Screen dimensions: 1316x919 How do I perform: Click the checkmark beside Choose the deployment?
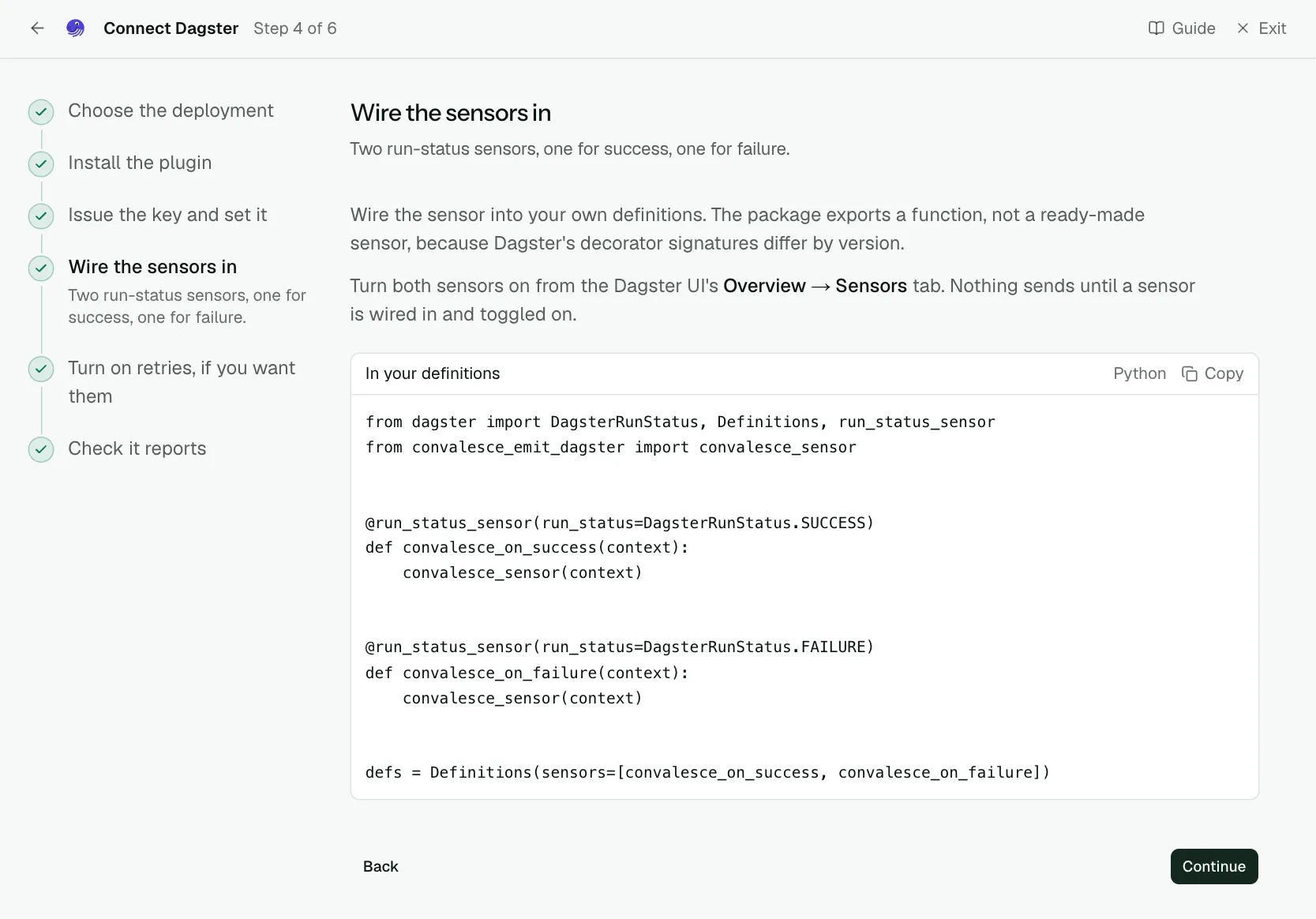(41, 112)
